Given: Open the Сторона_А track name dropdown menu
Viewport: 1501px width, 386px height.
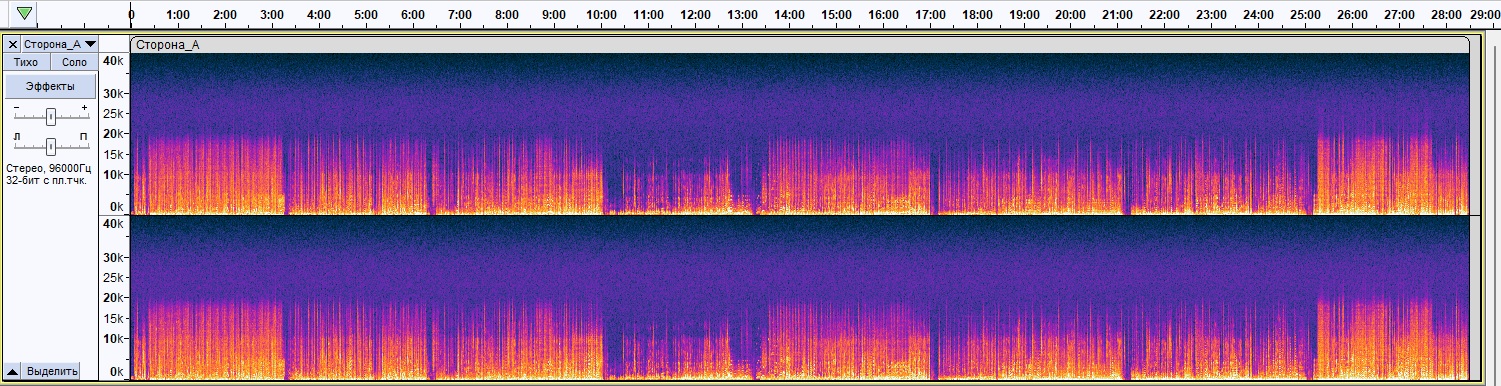Looking at the screenshot, I should tap(61, 44).
